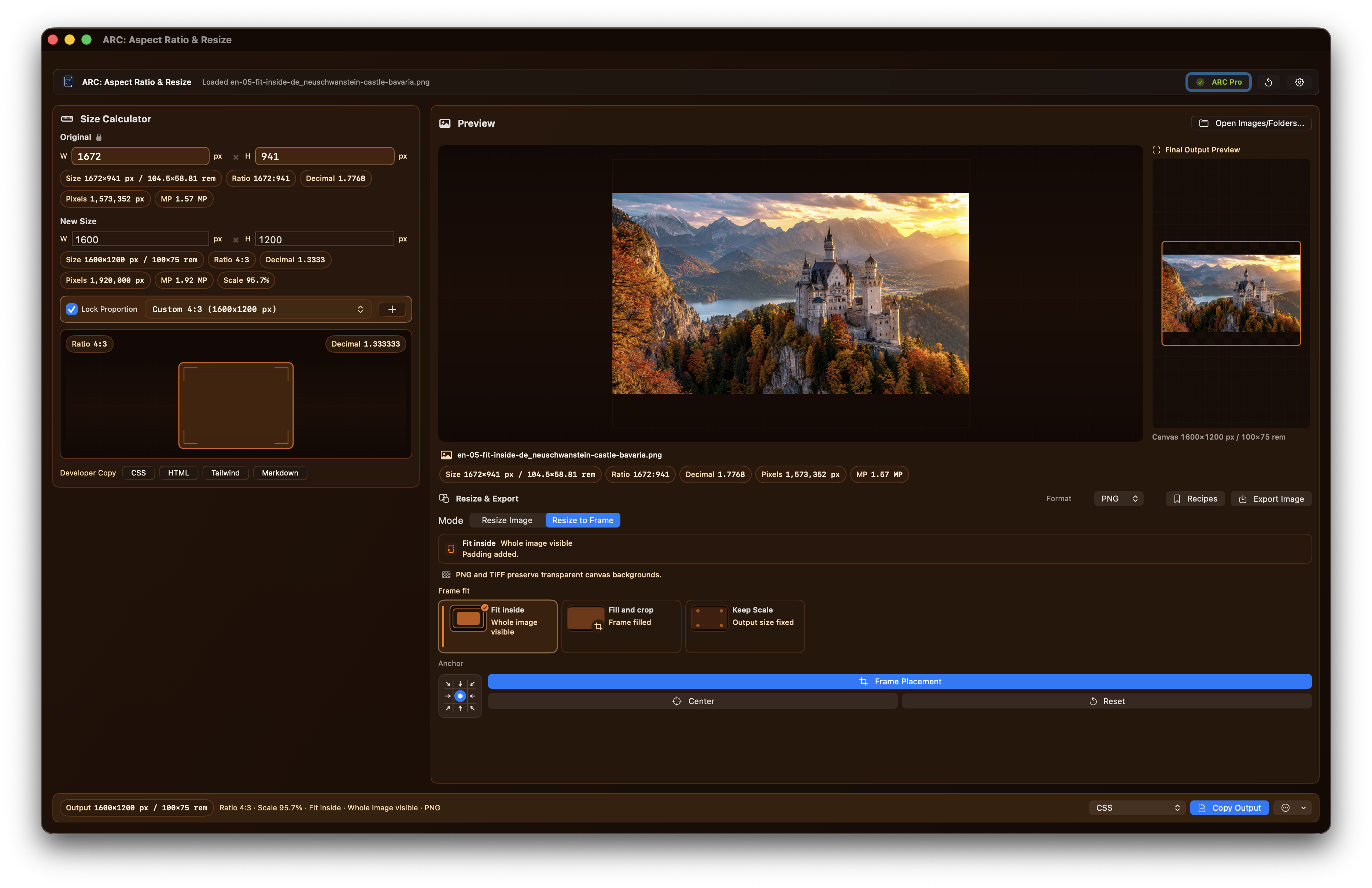Open the more options ellipsis icon
This screenshot has height=888, width=1372.
1286,808
